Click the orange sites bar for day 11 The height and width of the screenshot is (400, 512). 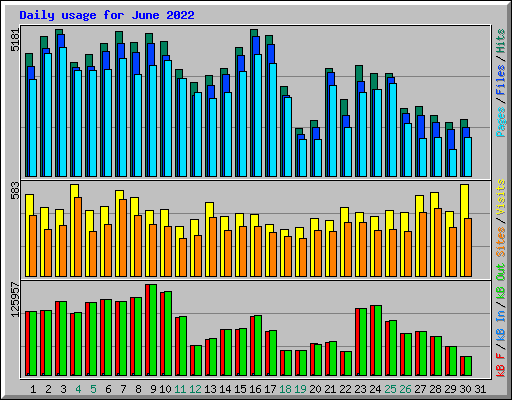click(x=183, y=257)
